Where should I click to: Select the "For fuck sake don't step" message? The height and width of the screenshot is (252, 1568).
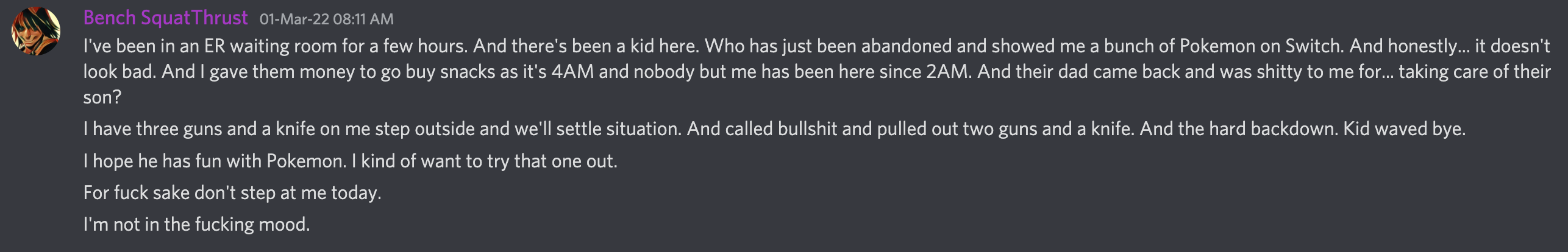coord(232,193)
